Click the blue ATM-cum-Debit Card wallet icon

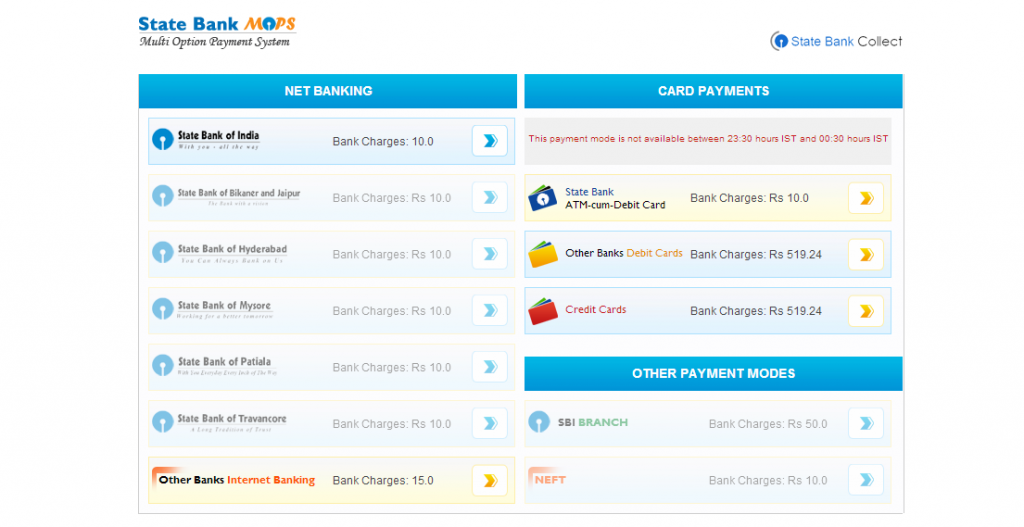point(542,198)
